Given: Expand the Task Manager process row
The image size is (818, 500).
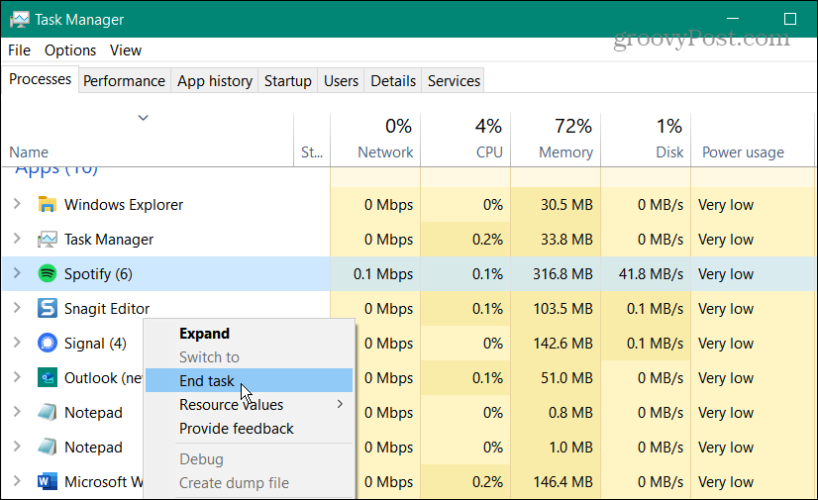Looking at the screenshot, I should [17, 239].
